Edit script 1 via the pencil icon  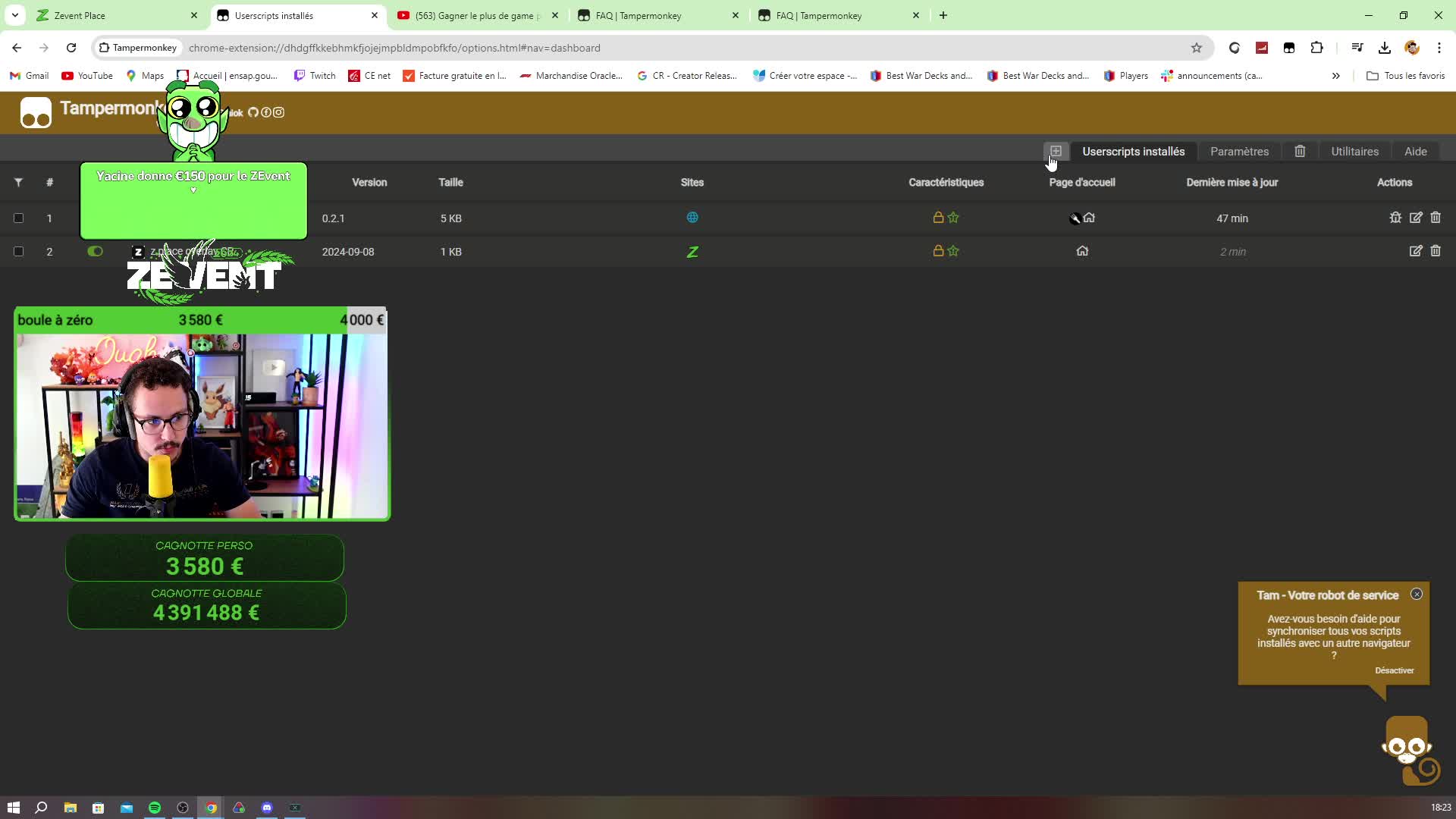(1416, 218)
